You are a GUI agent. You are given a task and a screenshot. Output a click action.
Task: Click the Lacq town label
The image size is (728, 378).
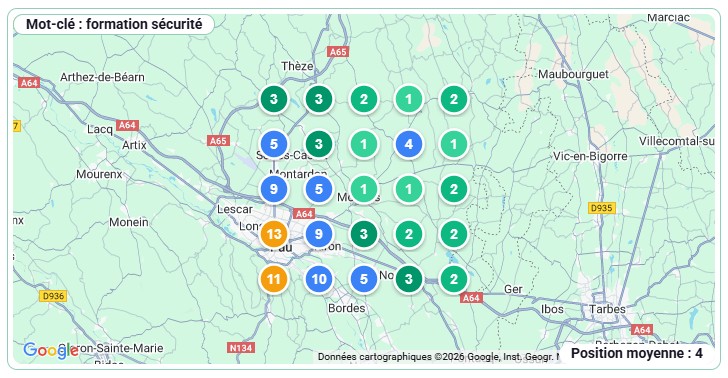100,129
